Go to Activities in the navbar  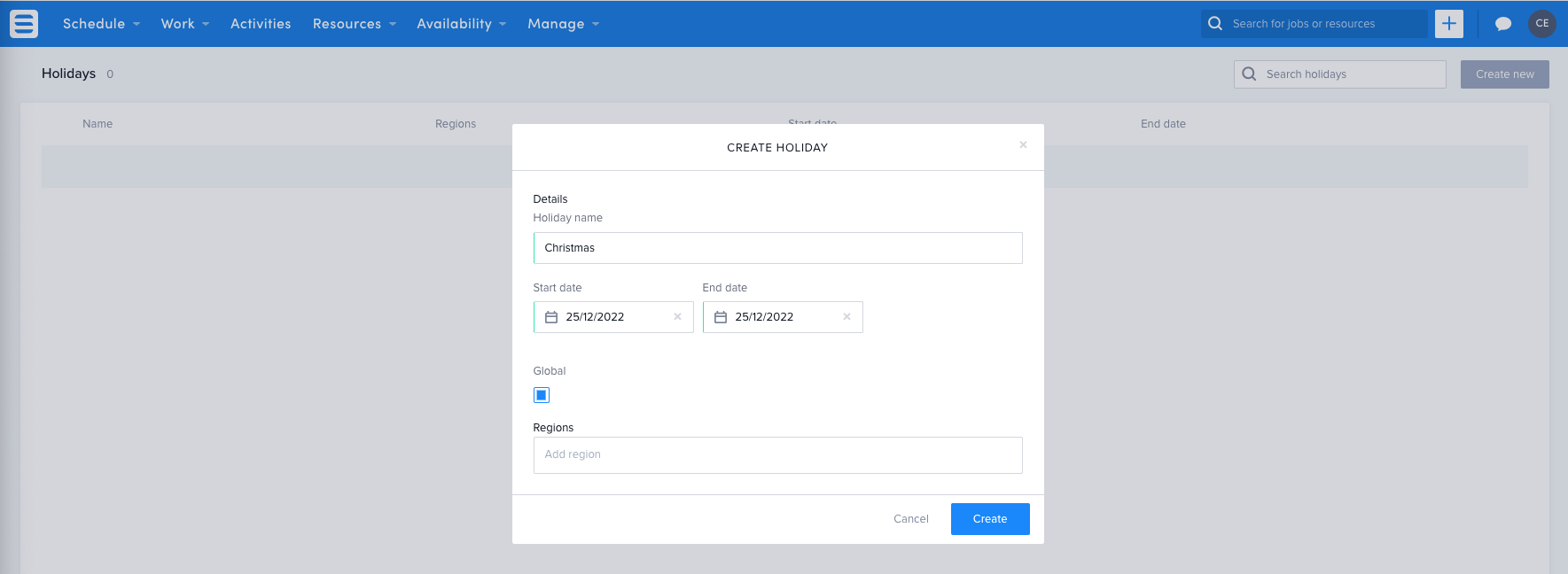(x=261, y=24)
